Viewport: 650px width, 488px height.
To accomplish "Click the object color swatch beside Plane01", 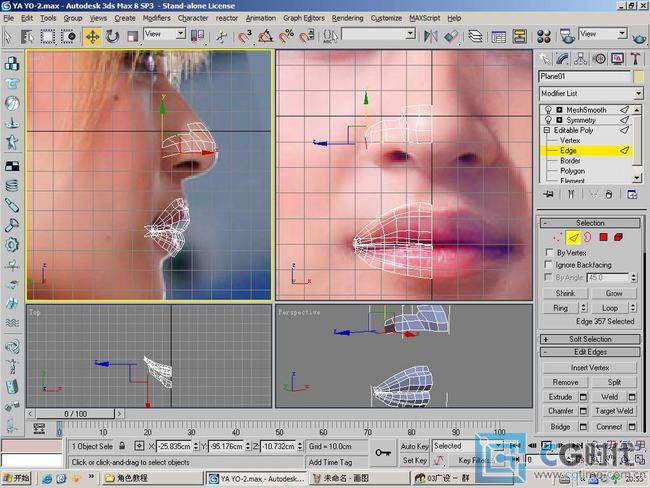I will click(638, 76).
